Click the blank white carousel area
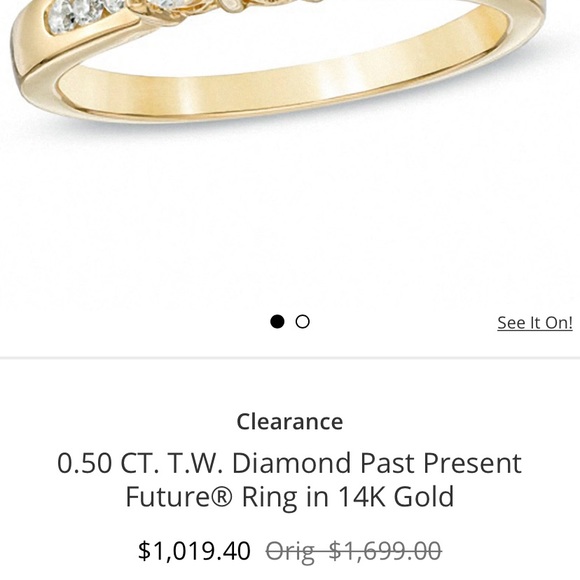The height and width of the screenshot is (580, 580). [290, 222]
